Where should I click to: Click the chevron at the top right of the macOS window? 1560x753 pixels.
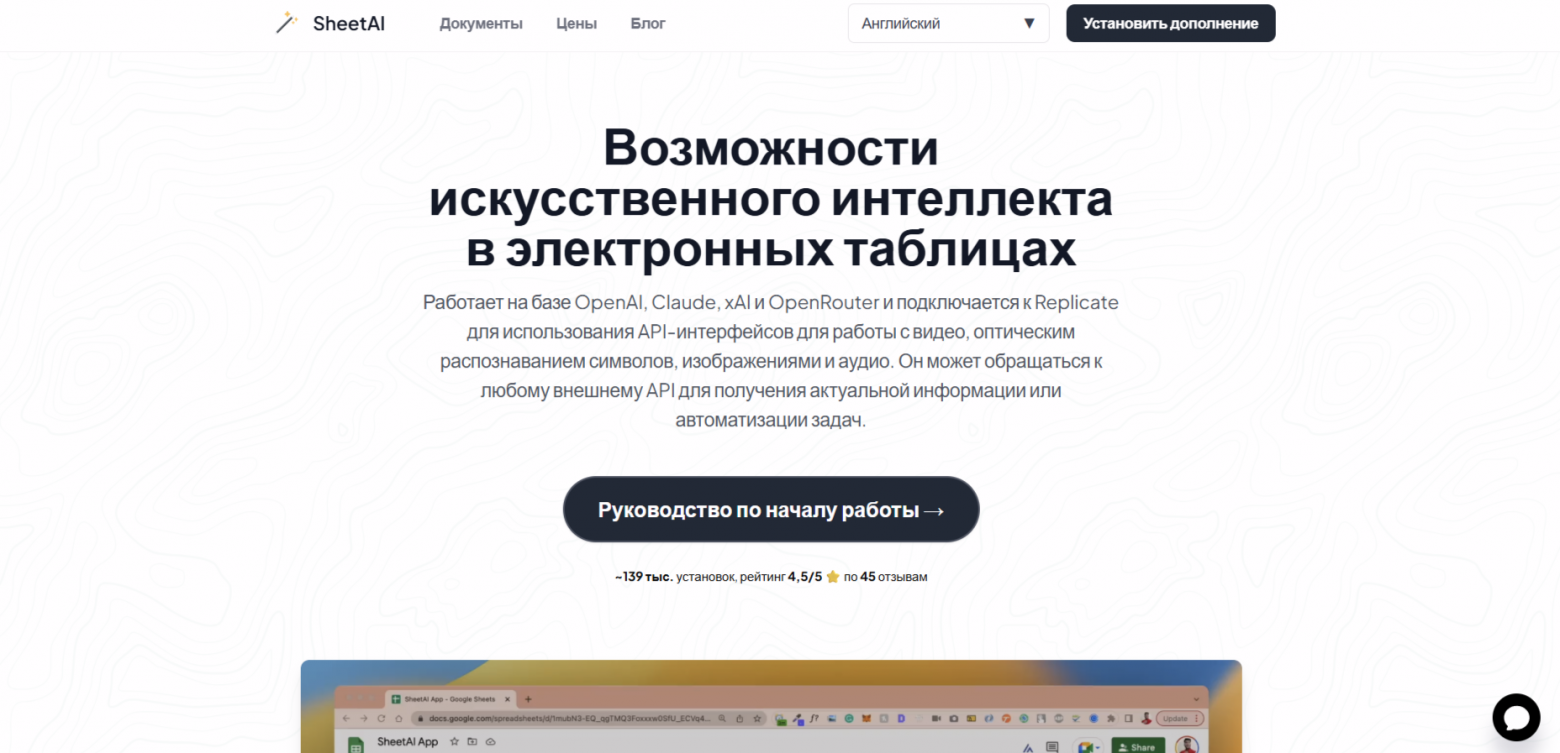point(1194,699)
